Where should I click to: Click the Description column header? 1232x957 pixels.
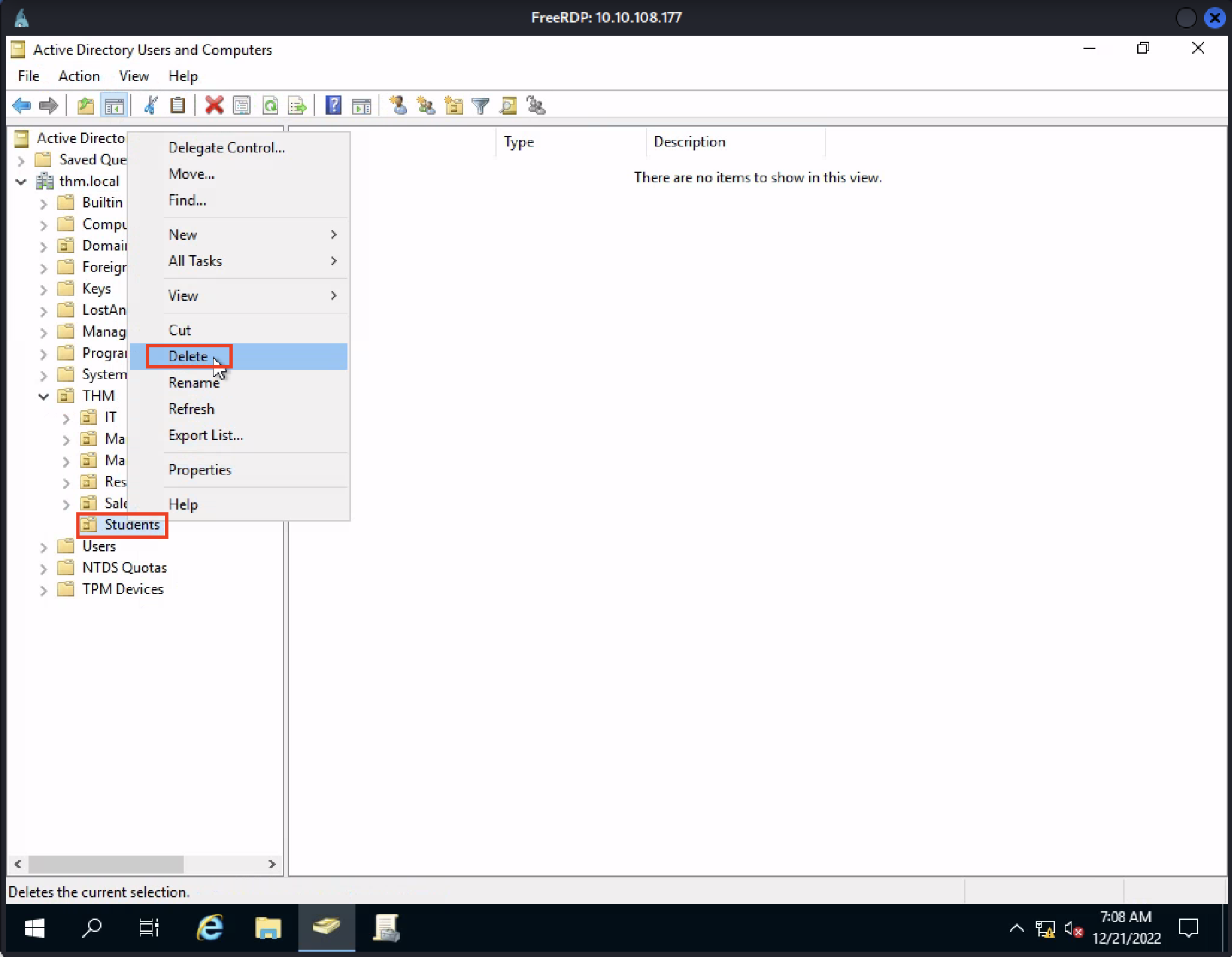click(736, 142)
